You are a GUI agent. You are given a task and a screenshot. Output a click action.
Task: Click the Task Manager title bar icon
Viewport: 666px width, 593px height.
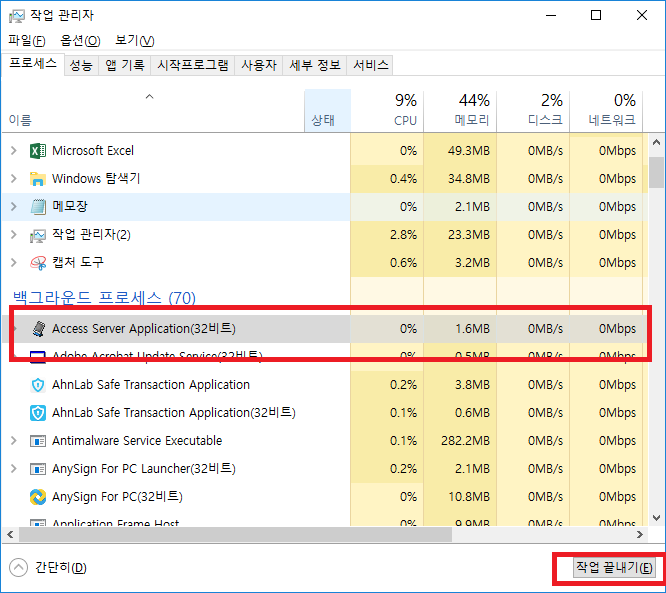(x=17, y=16)
